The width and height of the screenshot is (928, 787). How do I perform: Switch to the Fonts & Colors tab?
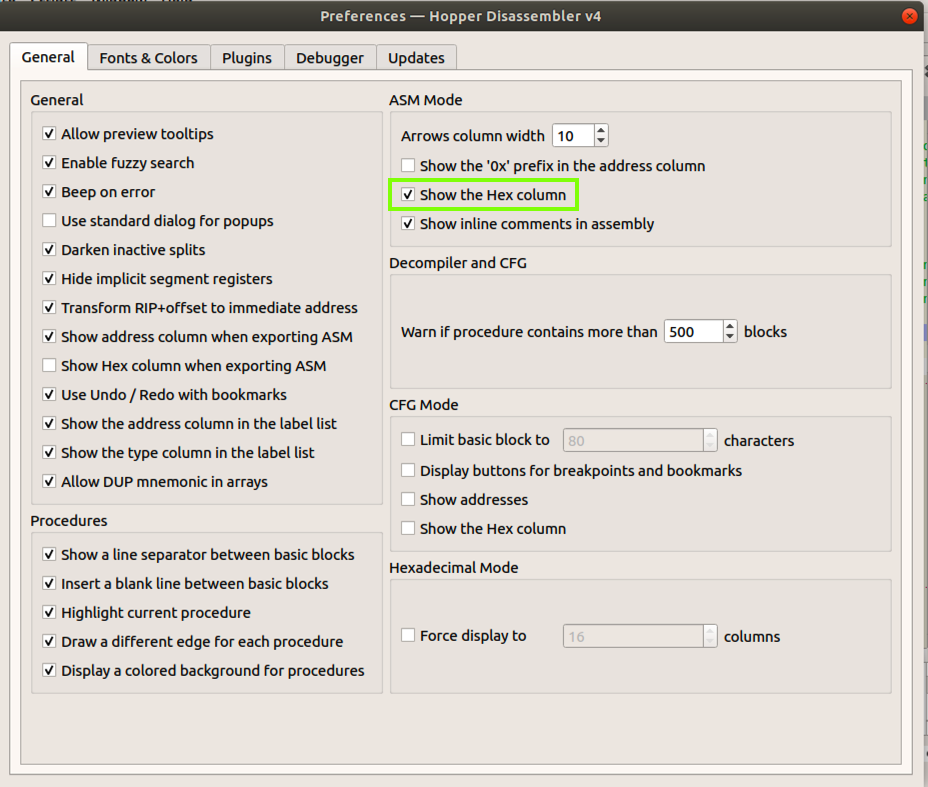coord(148,58)
